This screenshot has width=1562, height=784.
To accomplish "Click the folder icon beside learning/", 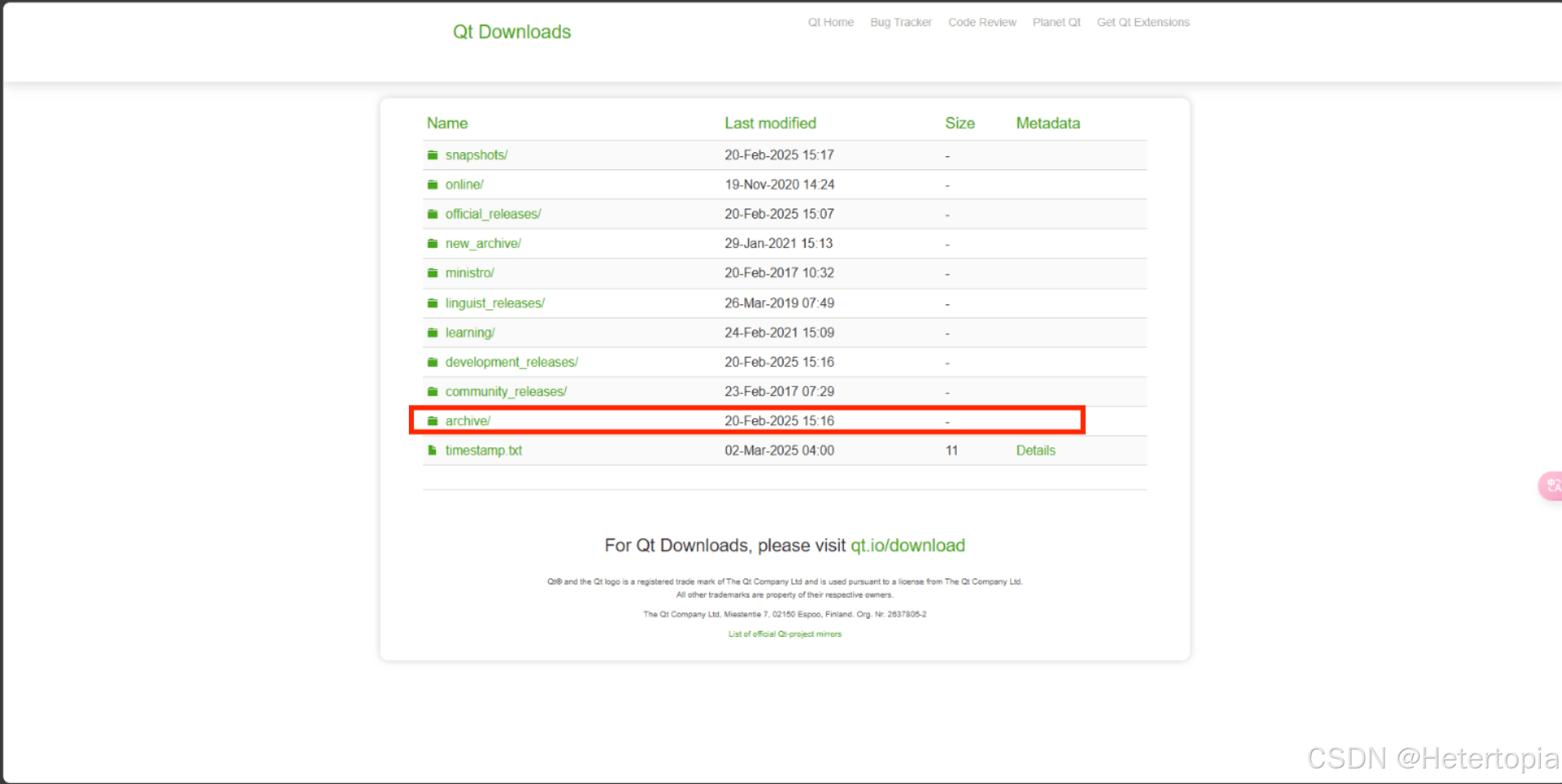I will (x=433, y=333).
